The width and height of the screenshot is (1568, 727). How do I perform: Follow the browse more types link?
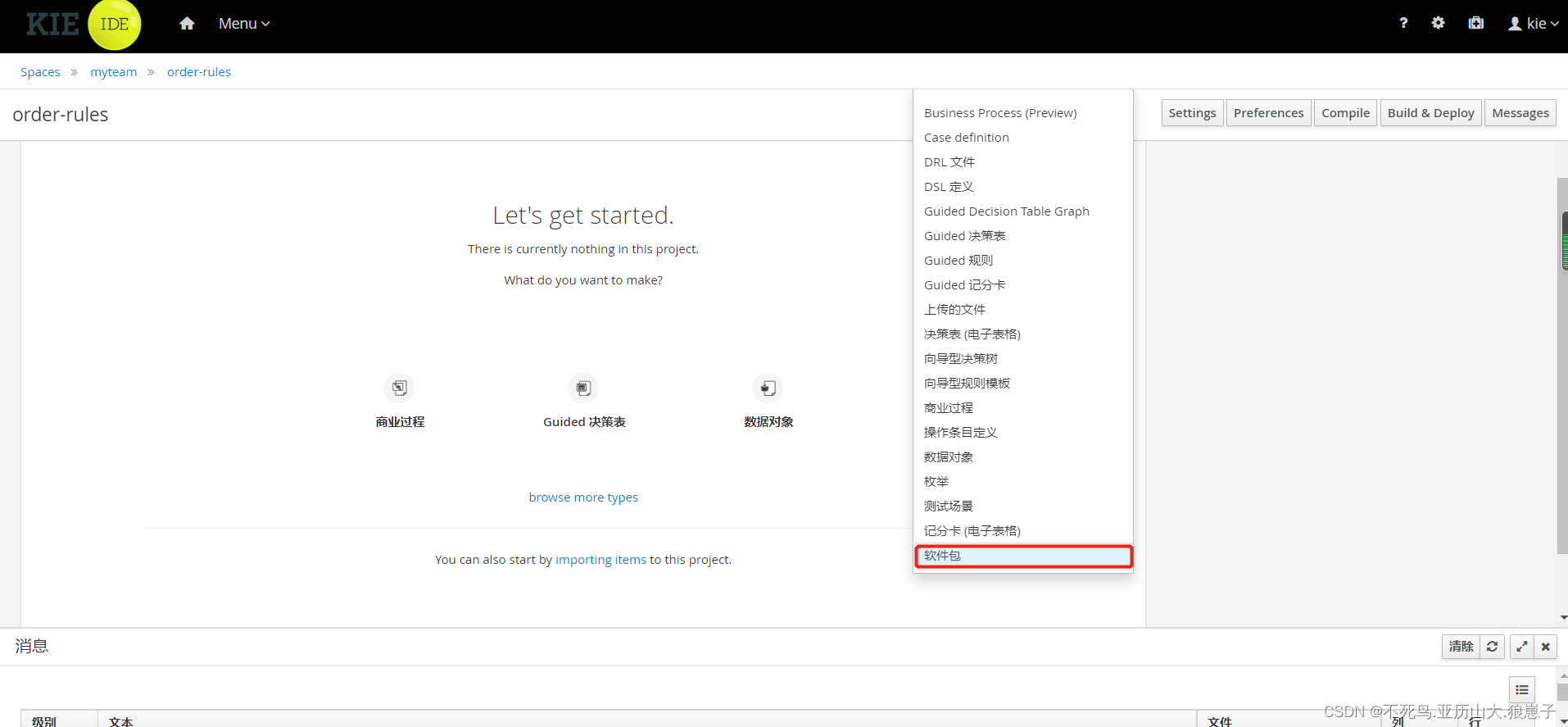pyautogui.click(x=583, y=498)
